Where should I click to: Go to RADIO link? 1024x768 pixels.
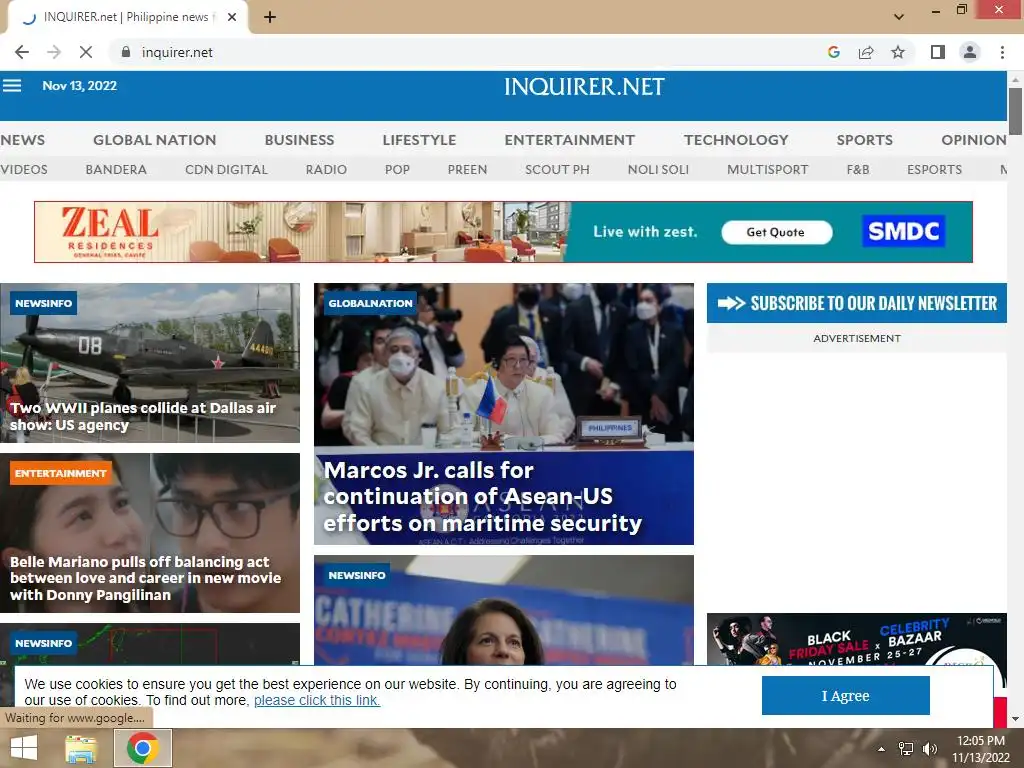[x=326, y=169]
